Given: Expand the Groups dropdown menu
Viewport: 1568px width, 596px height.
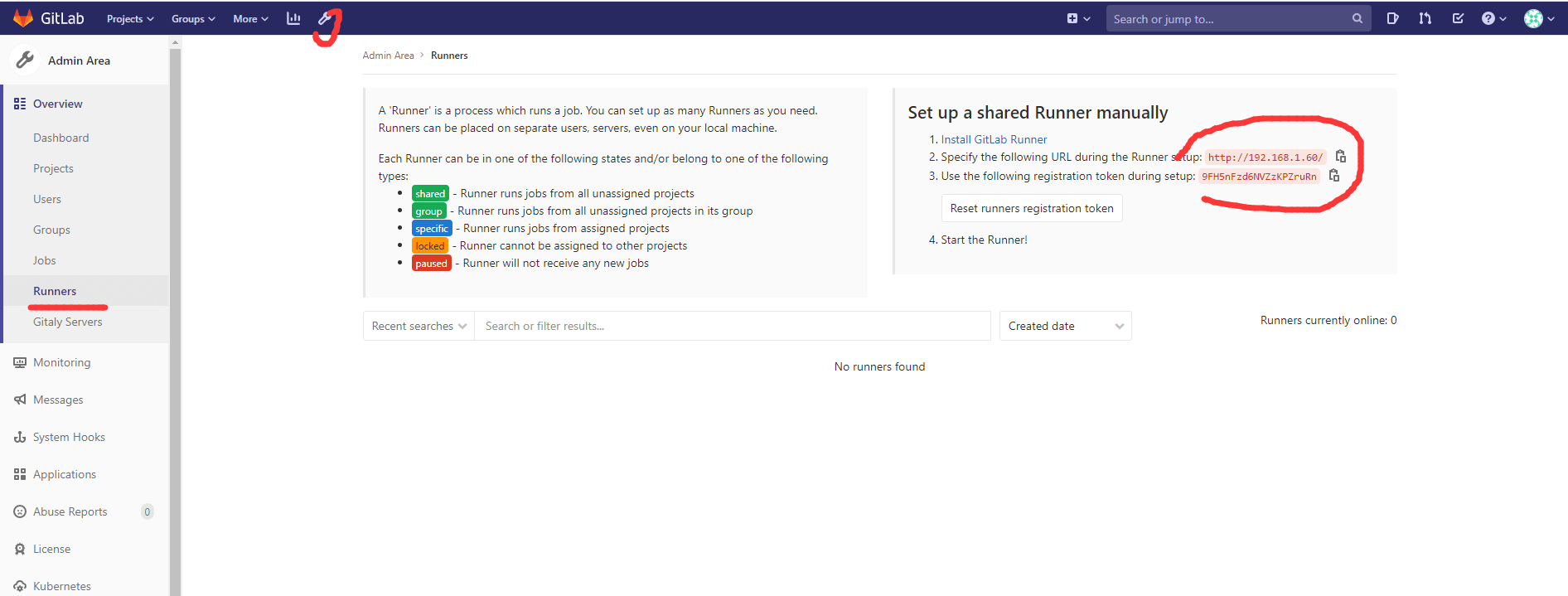Looking at the screenshot, I should [x=193, y=19].
